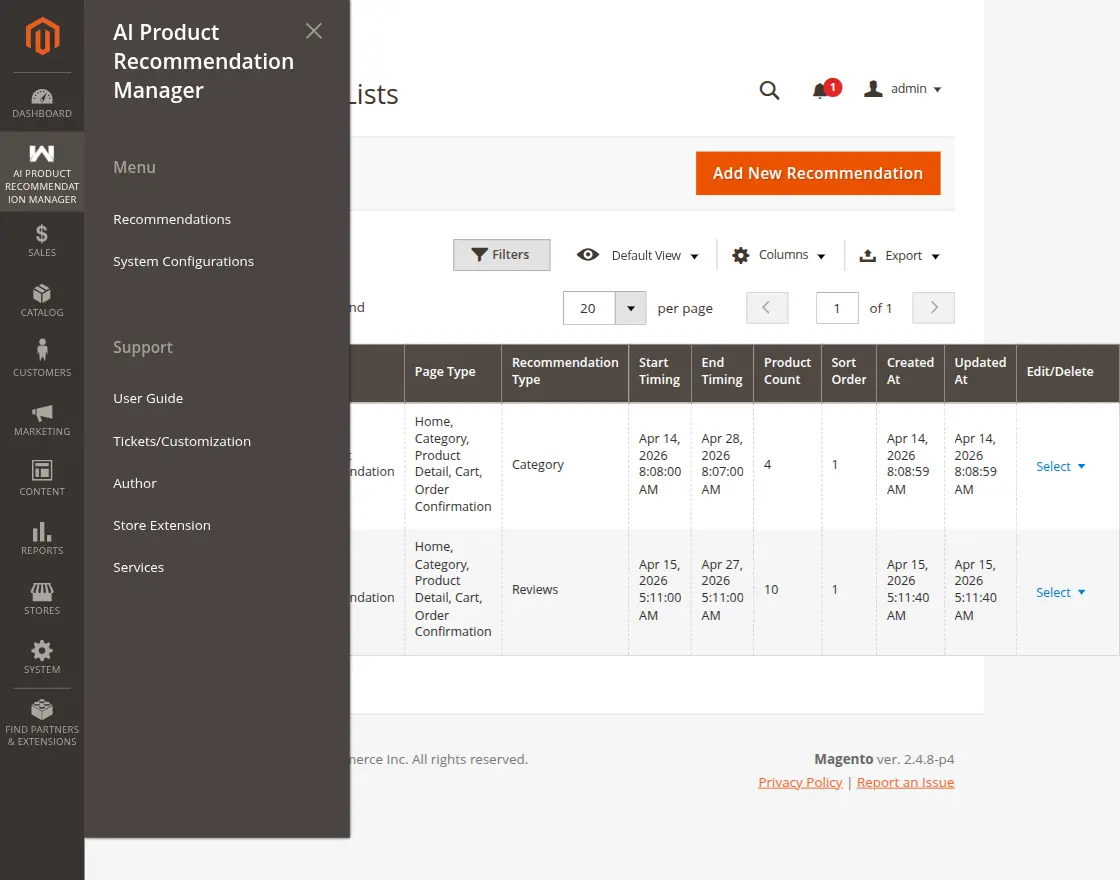Open the Privacy Policy link
1120x880 pixels.
click(x=800, y=782)
